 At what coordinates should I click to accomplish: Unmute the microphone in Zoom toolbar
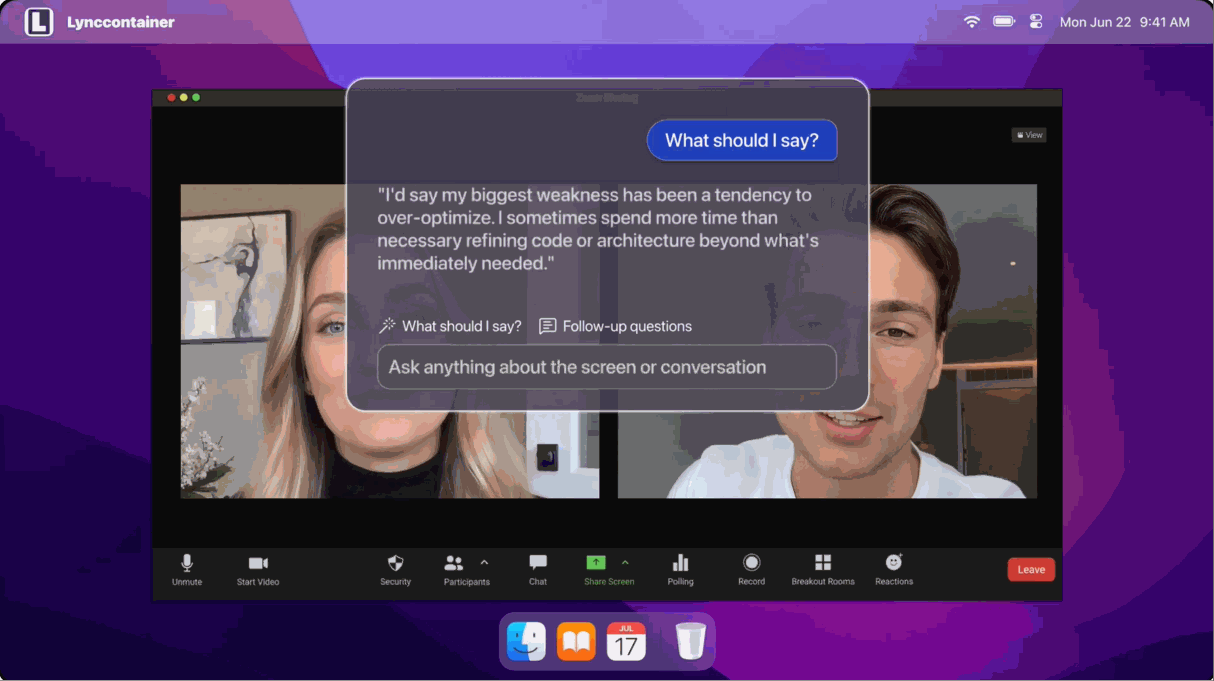click(x=187, y=568)
